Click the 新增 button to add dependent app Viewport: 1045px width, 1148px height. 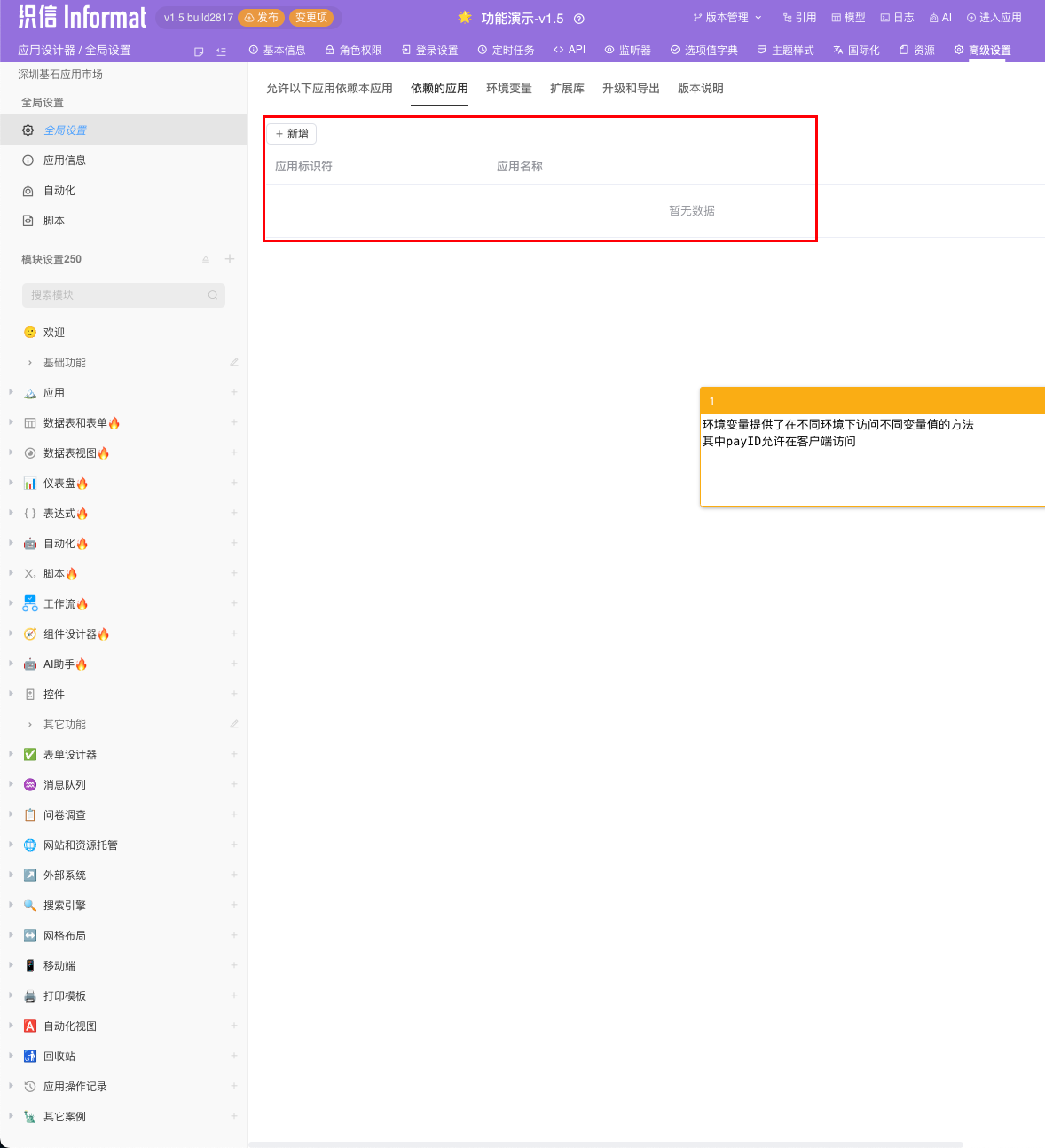[292, 133]
